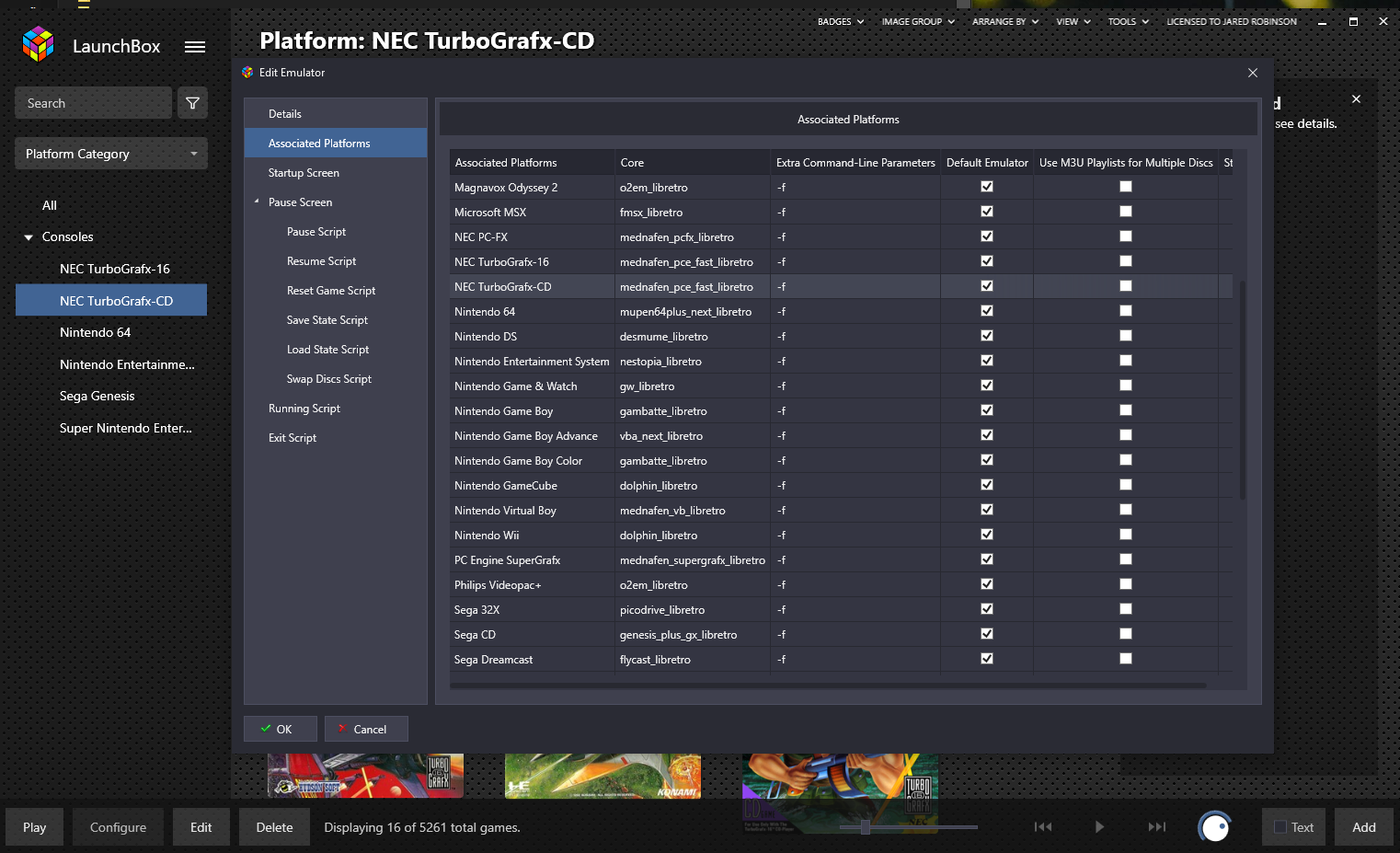Image resolution: width=1400 pixels, height=853 pixels.
Task: Click mupen64plus_next_libretro core cell
Action: [x=693, y=312]
